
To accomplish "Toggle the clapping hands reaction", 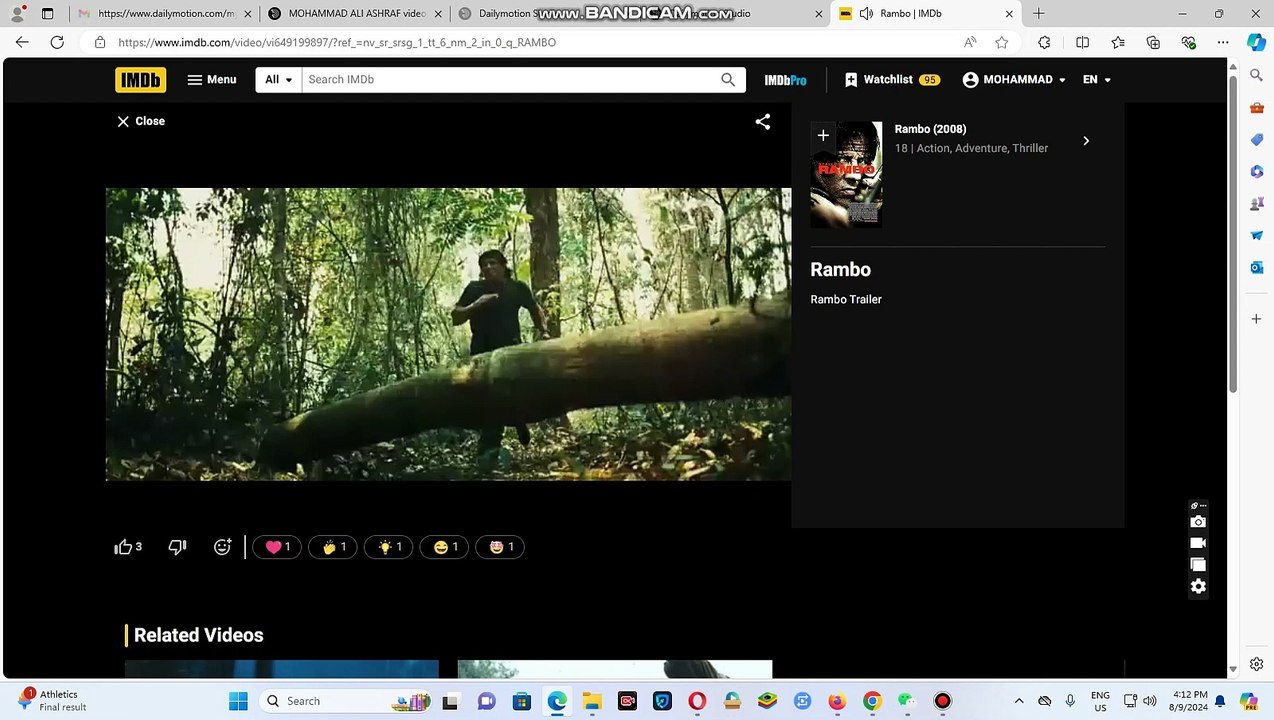I will (x=333, y=547).
